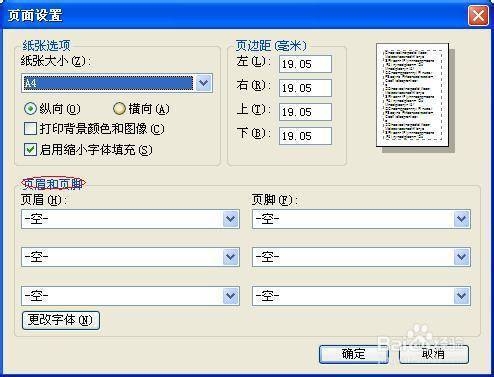Open the paper size A4 dropdown
This screenshot has width=494, height=377.
pos(117,83)
